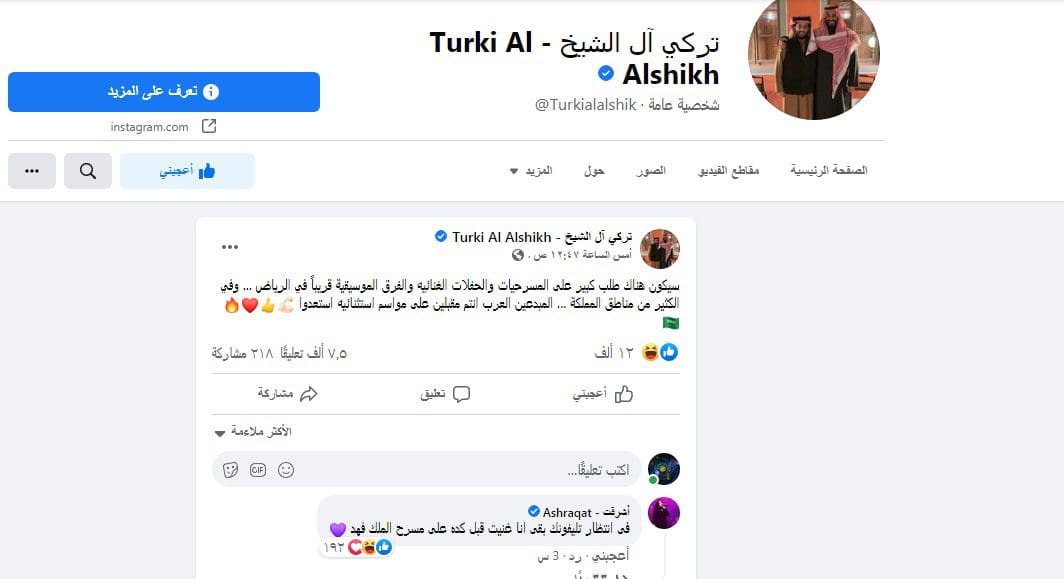The height and width of the screenshot is (579, 1064).
Task: Toggle Like on the Turki Al Alshikh page
Action: click(x=187, y=171)
